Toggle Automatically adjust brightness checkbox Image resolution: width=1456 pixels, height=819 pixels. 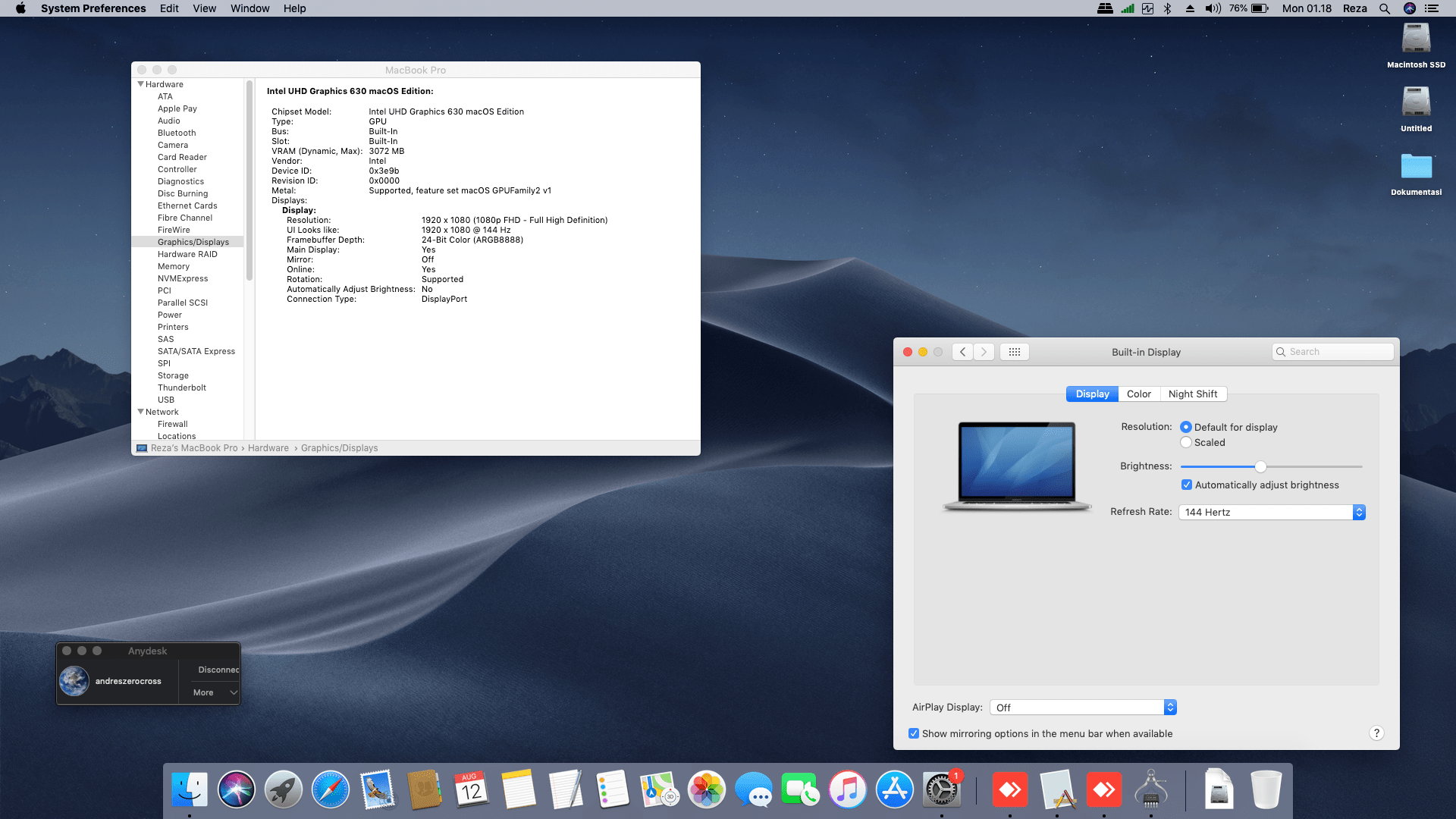tap(1187, 485)
